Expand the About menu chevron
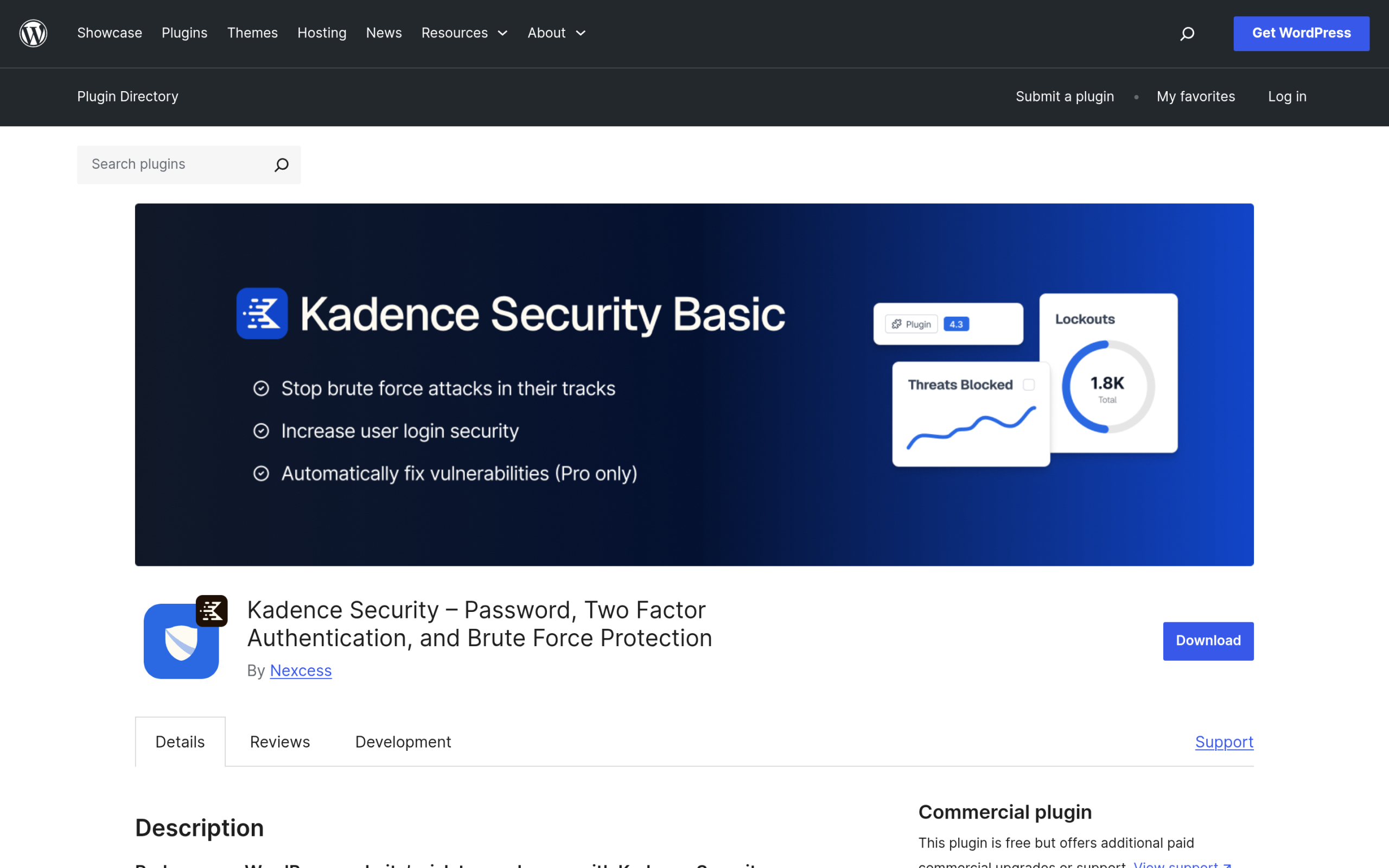This screenshot has width=1389, height=868. 581,33
